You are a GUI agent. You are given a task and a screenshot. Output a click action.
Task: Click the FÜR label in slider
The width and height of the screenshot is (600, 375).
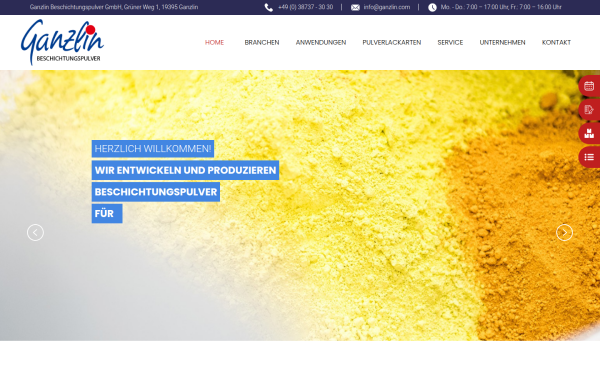(107, 214)
